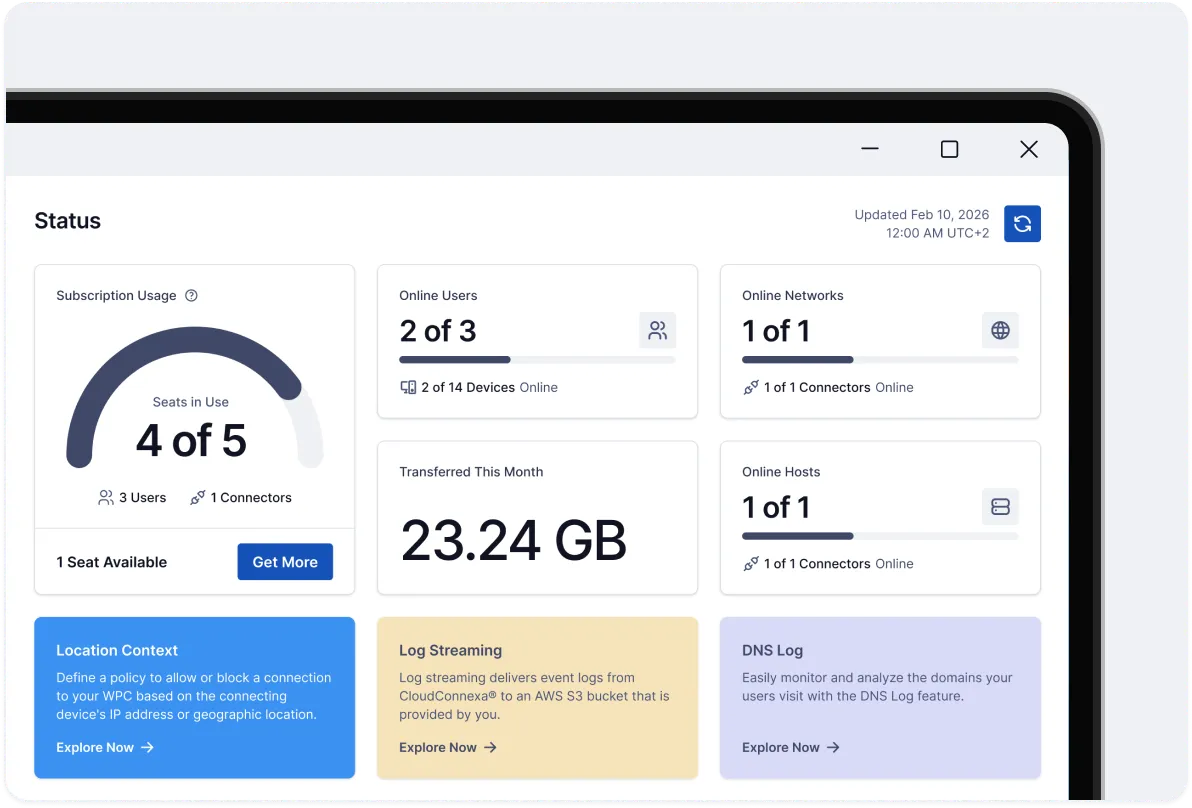This screenshot has width=1192, height=808.
Task: Click the connector icon beside '1 Connectors'
Action: (x=196, y=497)
